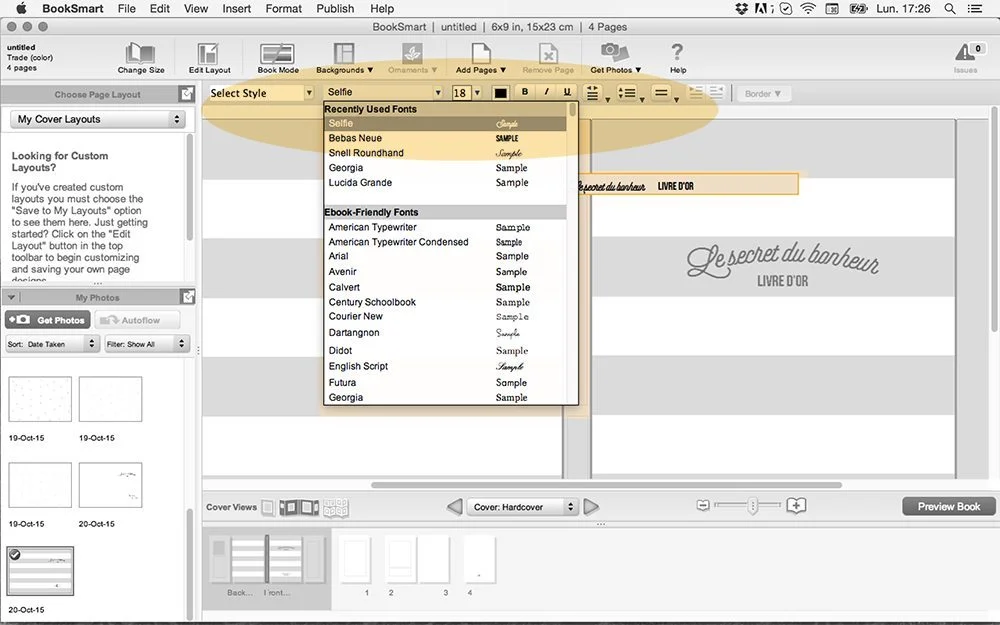Select page 4 thumbnail in filmstrip
The image size is (1000, 625).
479,559
